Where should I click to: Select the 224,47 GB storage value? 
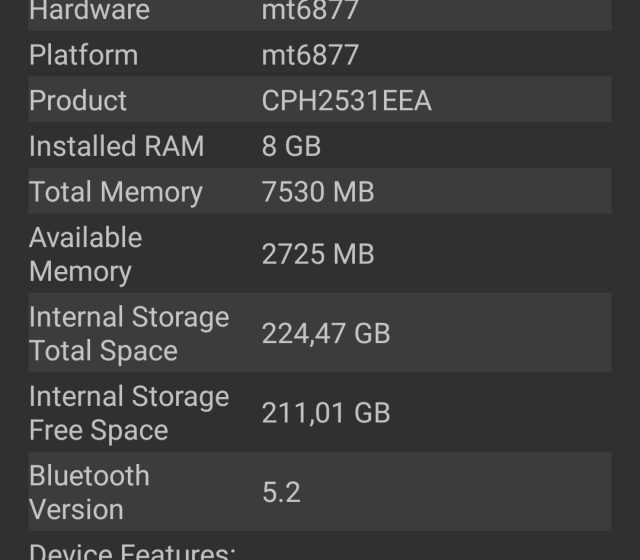(326, 334)
